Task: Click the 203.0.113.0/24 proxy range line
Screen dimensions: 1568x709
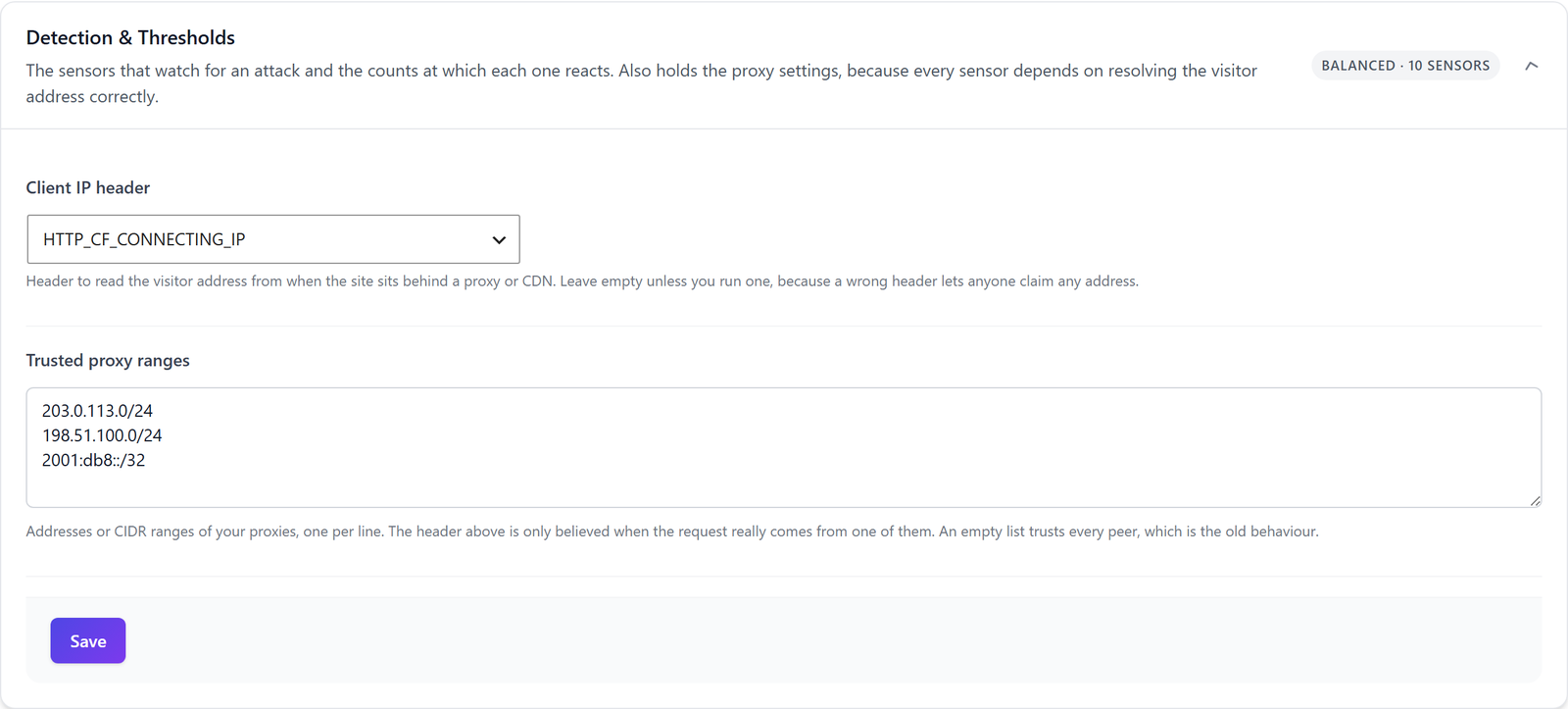Action: (97, 411)
